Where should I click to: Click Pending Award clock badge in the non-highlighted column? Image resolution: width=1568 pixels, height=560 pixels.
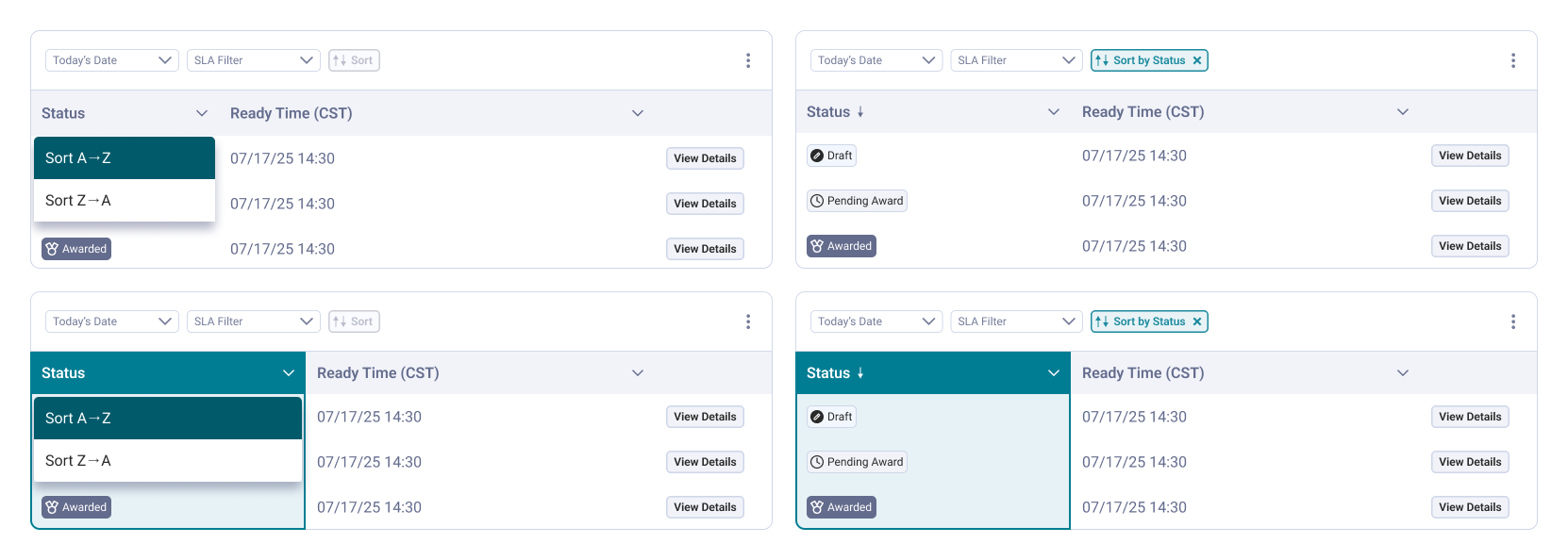point(857,201)
